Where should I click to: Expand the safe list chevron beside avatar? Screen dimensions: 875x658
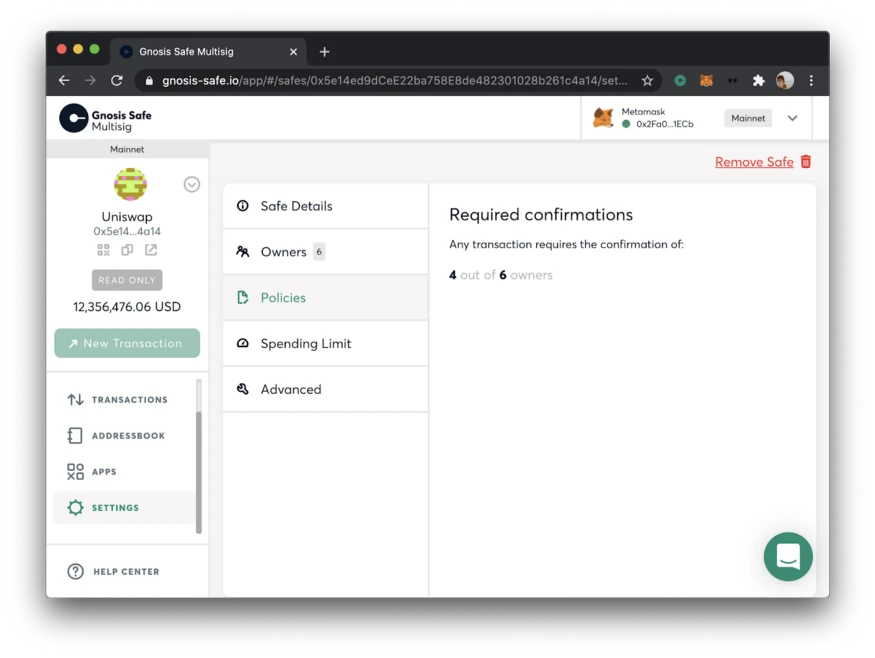point(191,184)
